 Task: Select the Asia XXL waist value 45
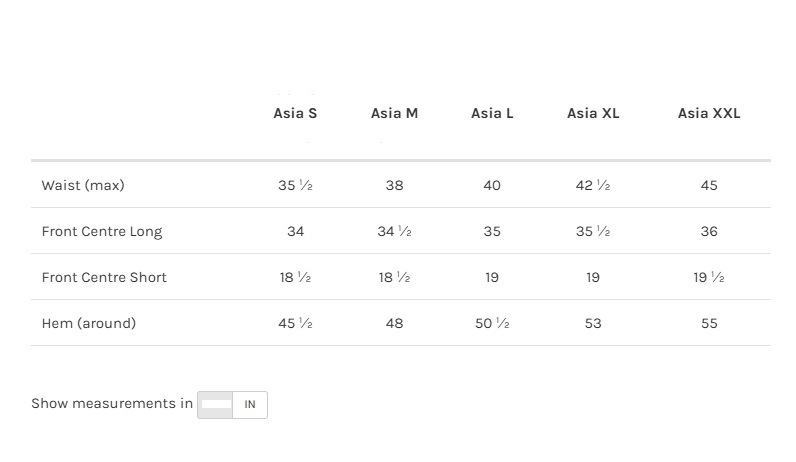tap(709, 186)
